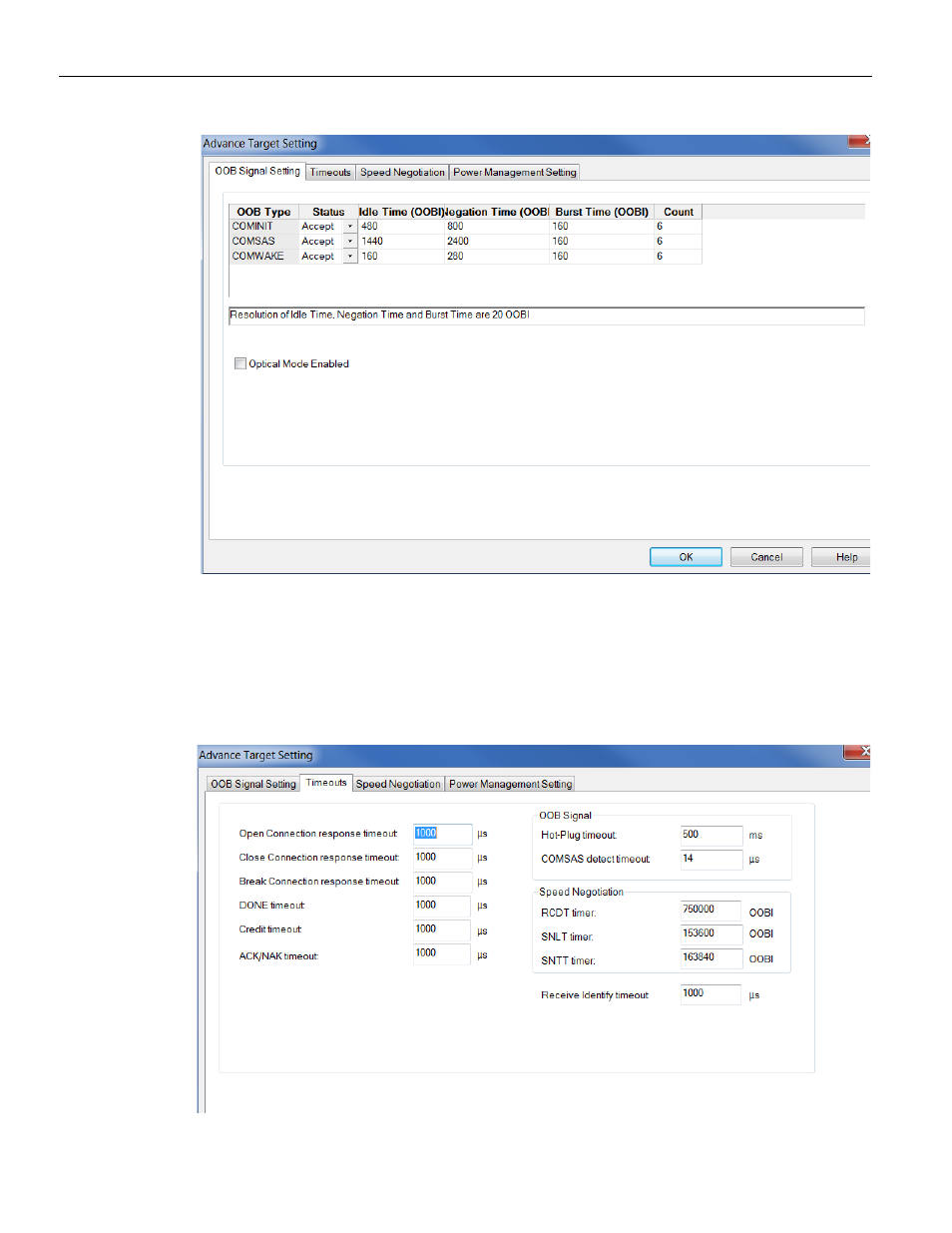
Task: Open Speed Negotiation tab in lower dialog
Action: click(398, 785)
